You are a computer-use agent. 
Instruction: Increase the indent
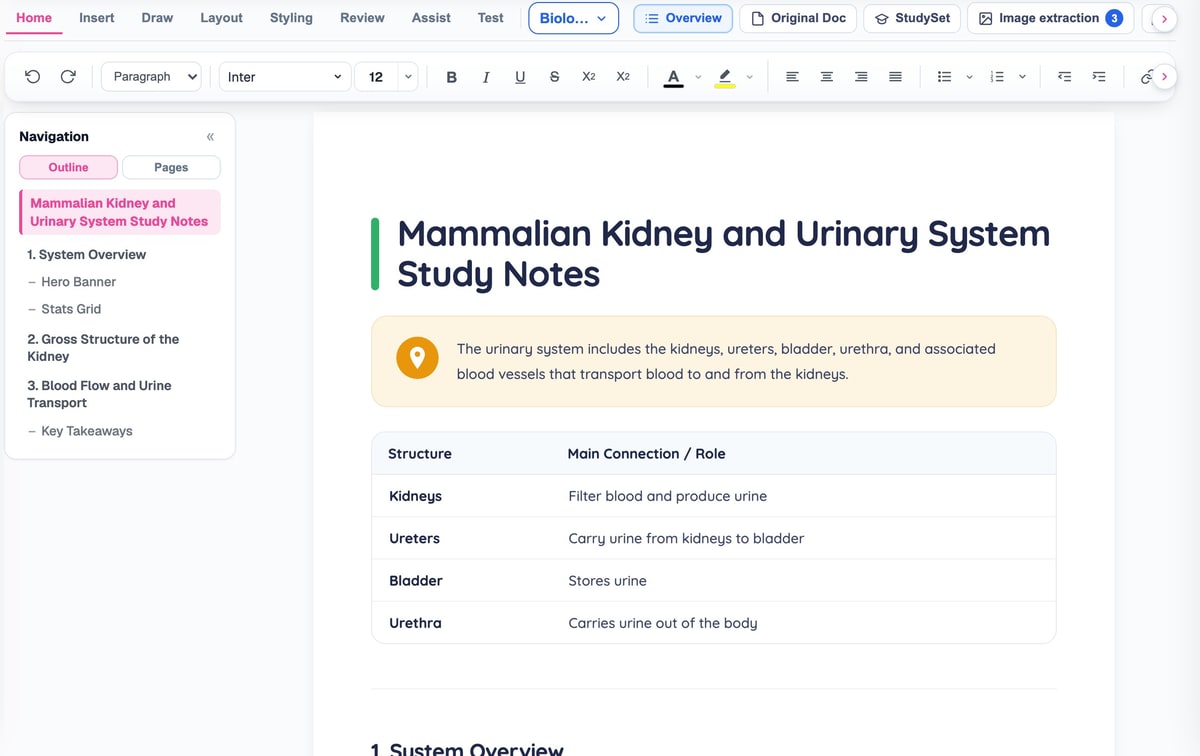[x=1099, y=77]
